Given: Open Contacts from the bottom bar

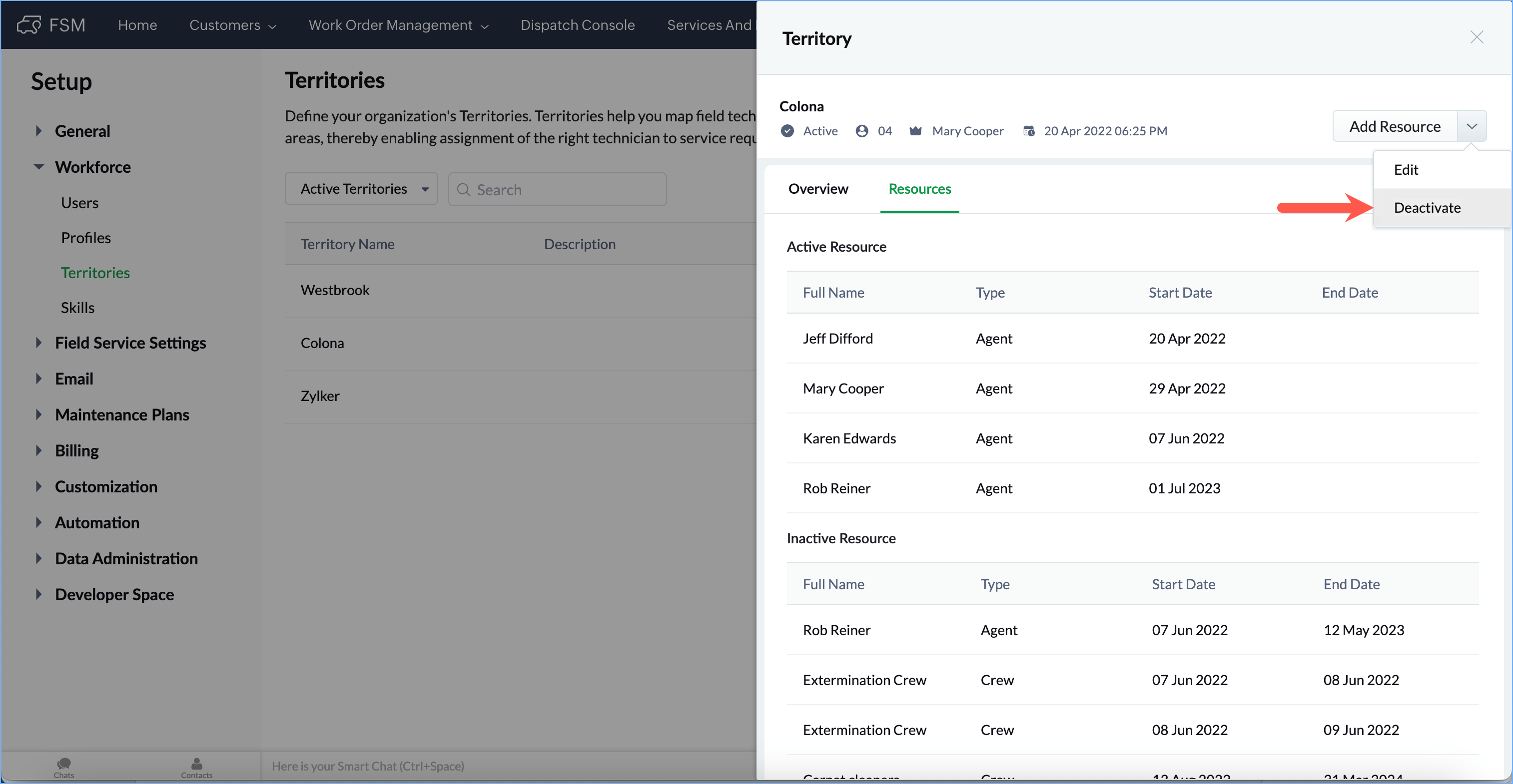Looking at the screenshot, I should pos(196,767).
